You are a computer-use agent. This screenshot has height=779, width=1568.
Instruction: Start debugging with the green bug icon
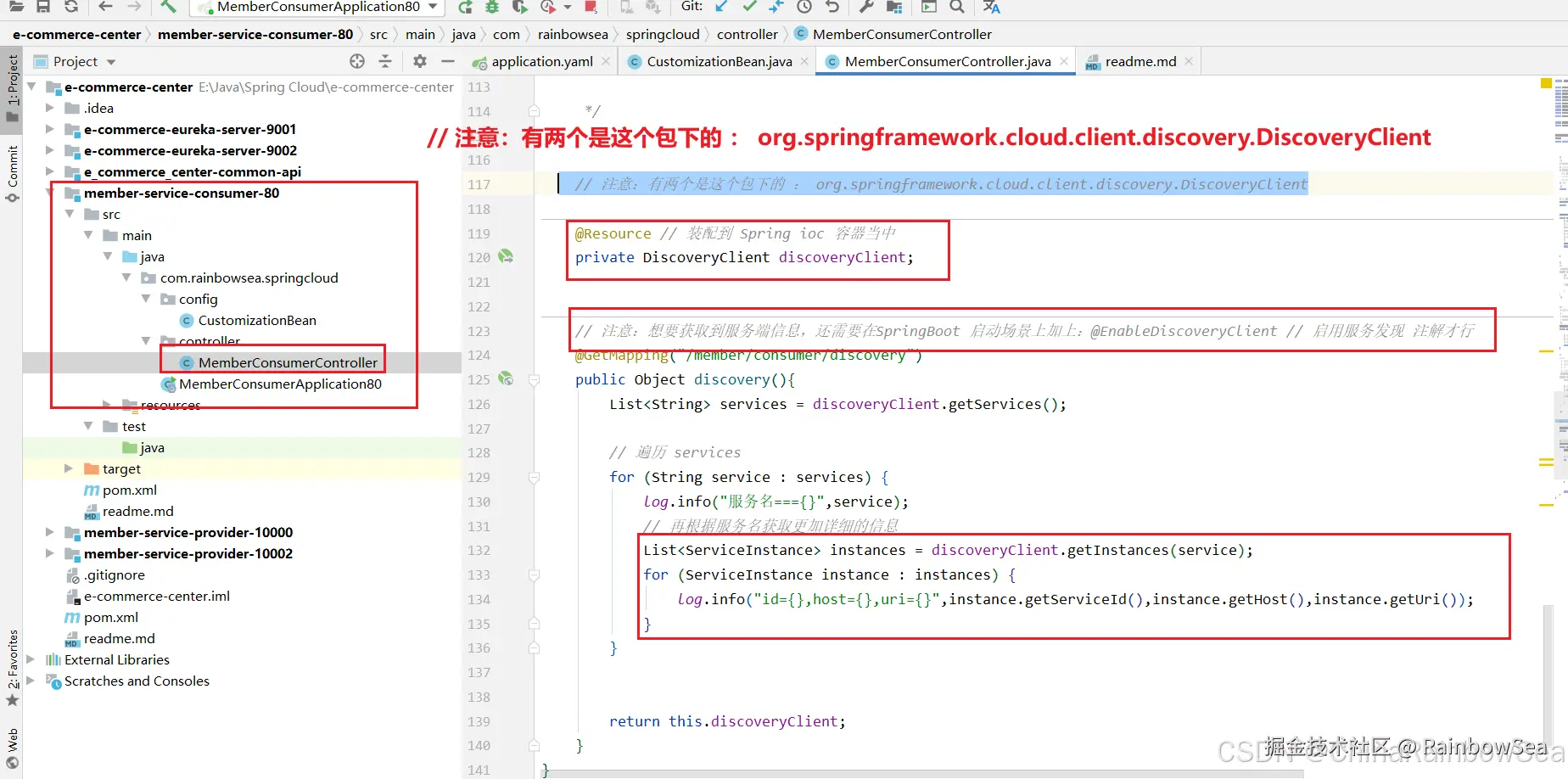click(x=492, y=7)
